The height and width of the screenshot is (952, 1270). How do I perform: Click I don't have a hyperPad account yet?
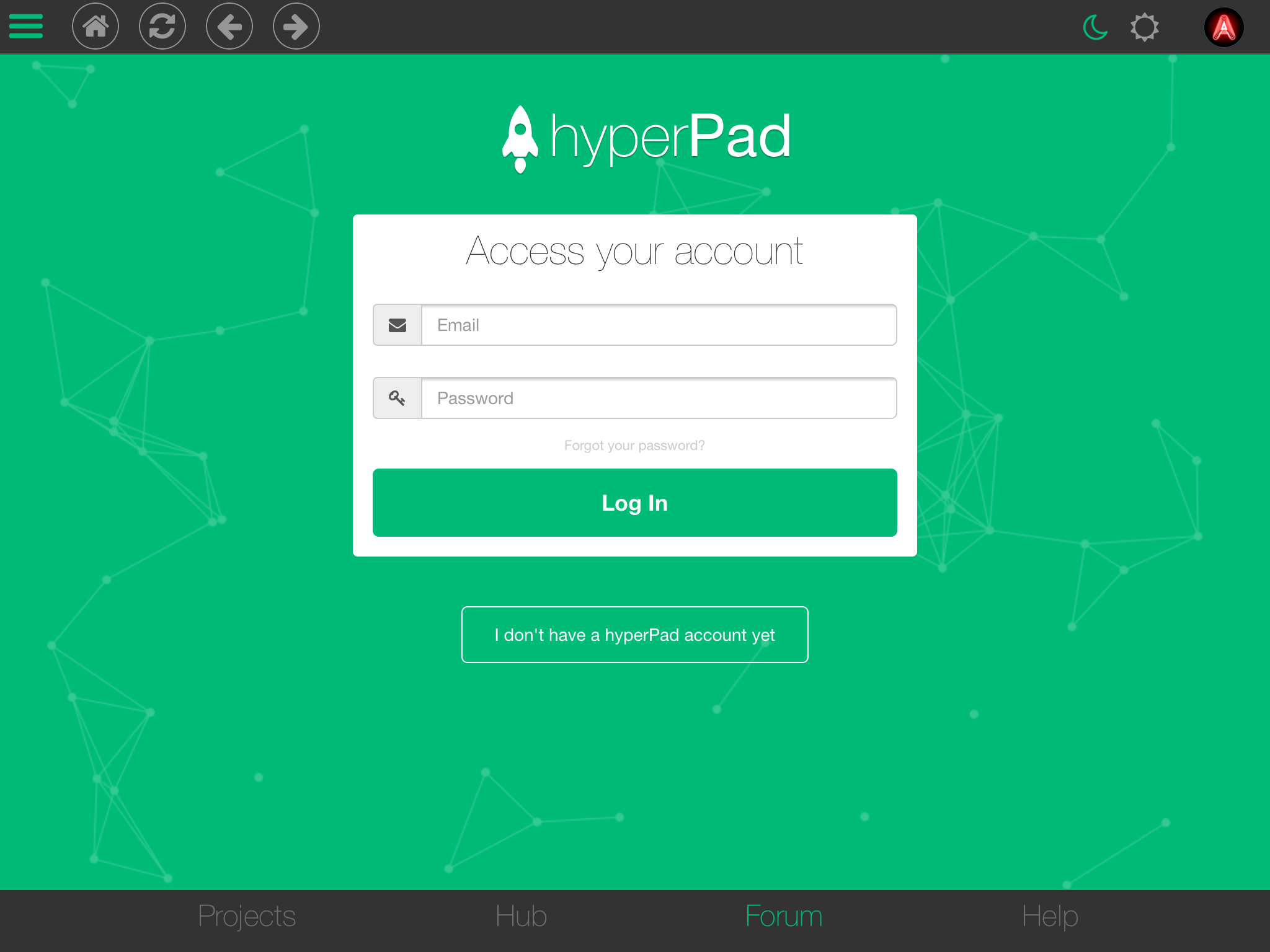click(x=634, y=635)
